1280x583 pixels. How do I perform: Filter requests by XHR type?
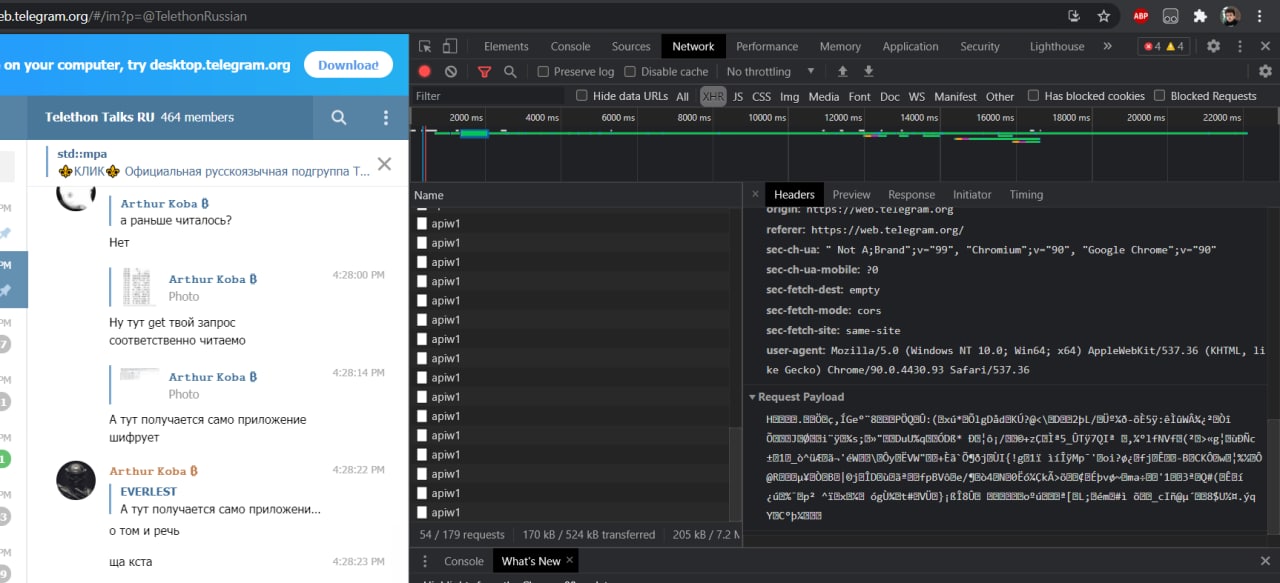coord(713,96)
